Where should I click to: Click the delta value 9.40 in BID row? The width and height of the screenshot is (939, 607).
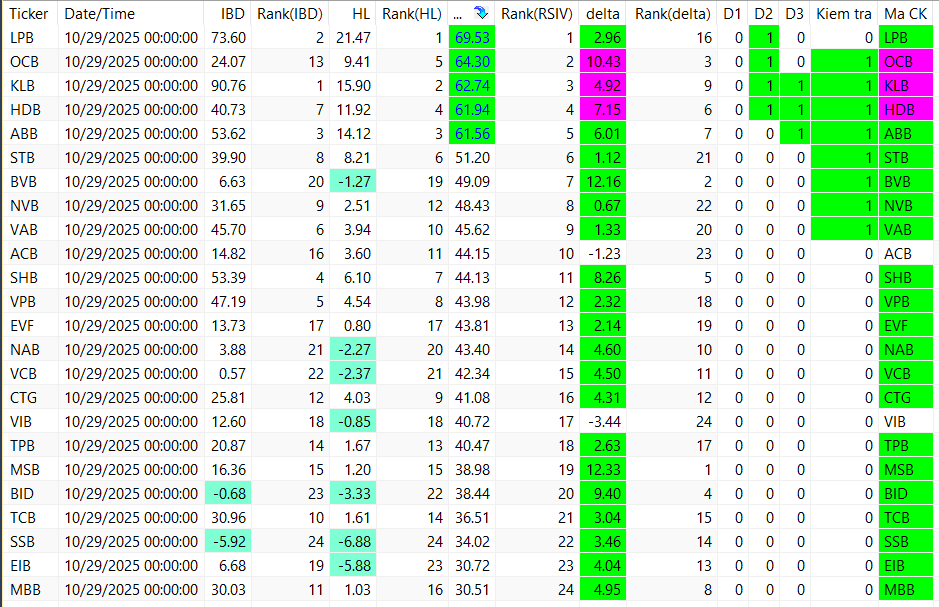pos(603,493)
